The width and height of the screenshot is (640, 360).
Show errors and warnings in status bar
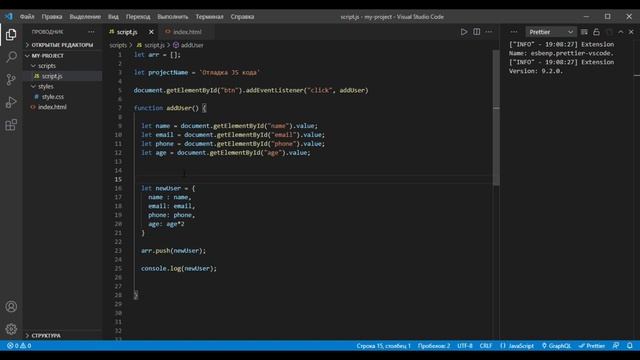click(x=19, y=346)
